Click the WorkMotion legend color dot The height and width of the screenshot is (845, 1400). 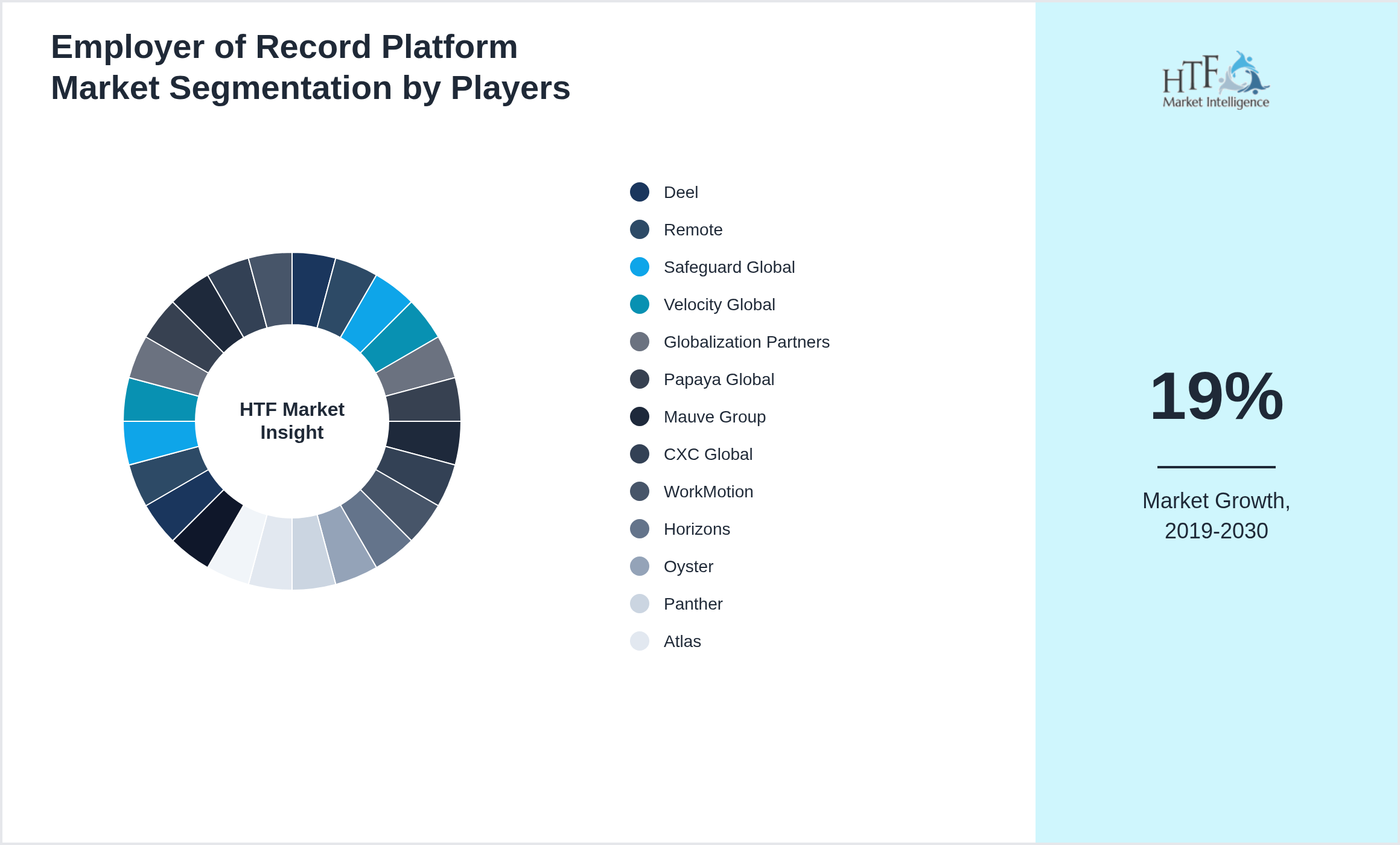click(x=640, y=491)
